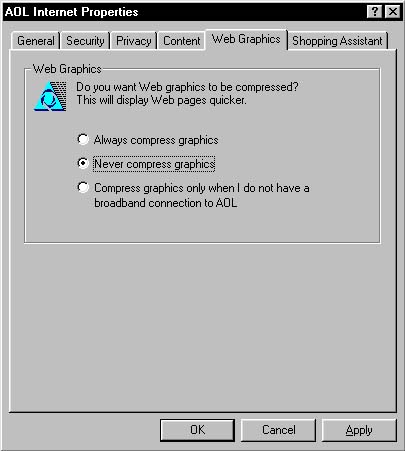Click the 'Always compress graphics' label text
The height and width of the screenshot is (451, 405).
tap(156, 140)
